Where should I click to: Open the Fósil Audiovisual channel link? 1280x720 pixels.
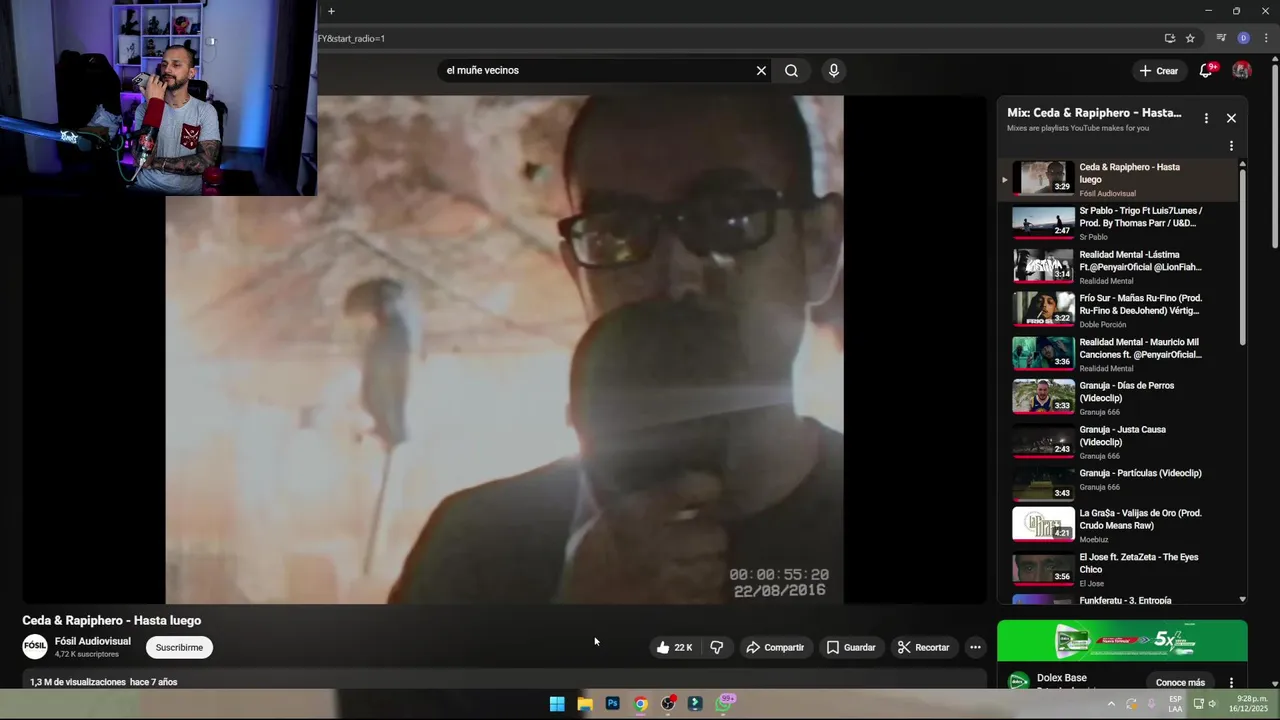tap(93, 641)
